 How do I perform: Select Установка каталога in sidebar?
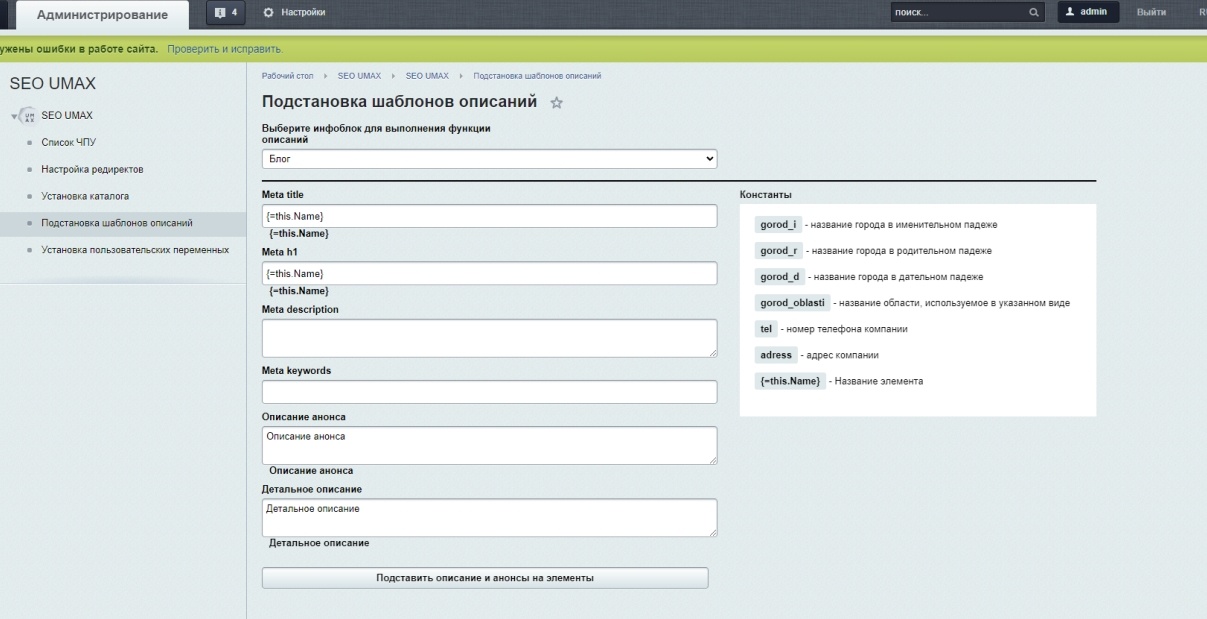point(85,196)
